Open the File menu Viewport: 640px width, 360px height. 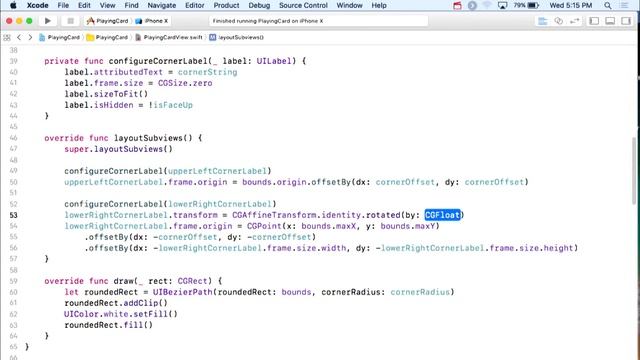point(63,5)
